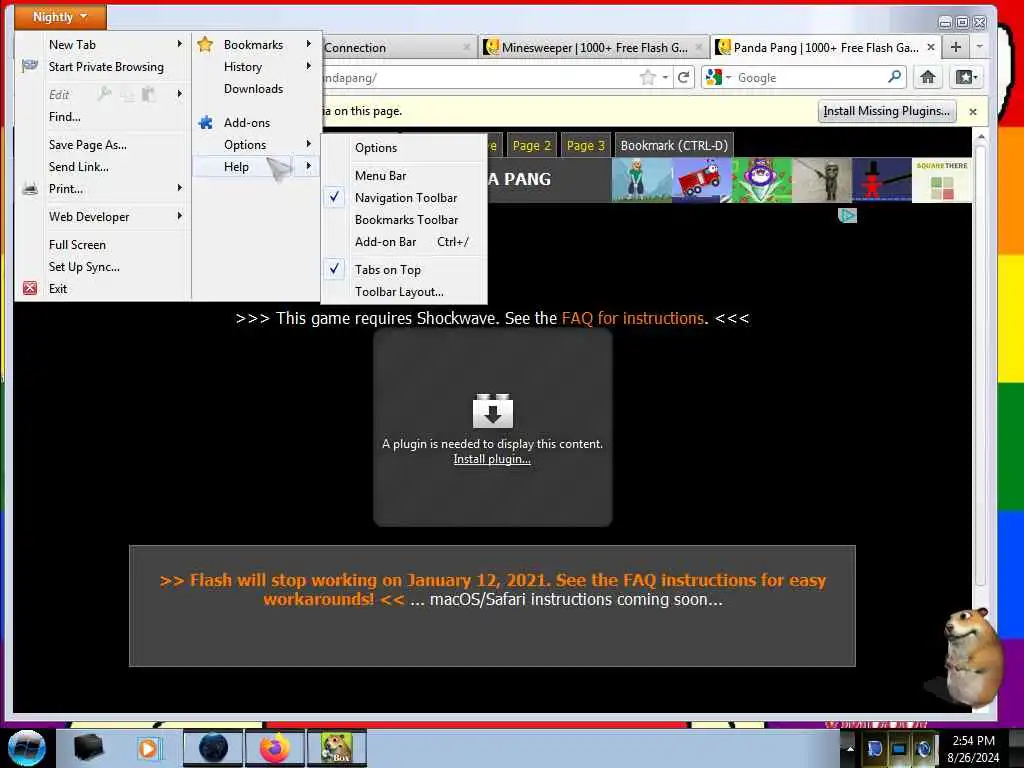Click the Print printer icon
The height and width of the screenshot is (768, 1024).
(x=30, y=189)
